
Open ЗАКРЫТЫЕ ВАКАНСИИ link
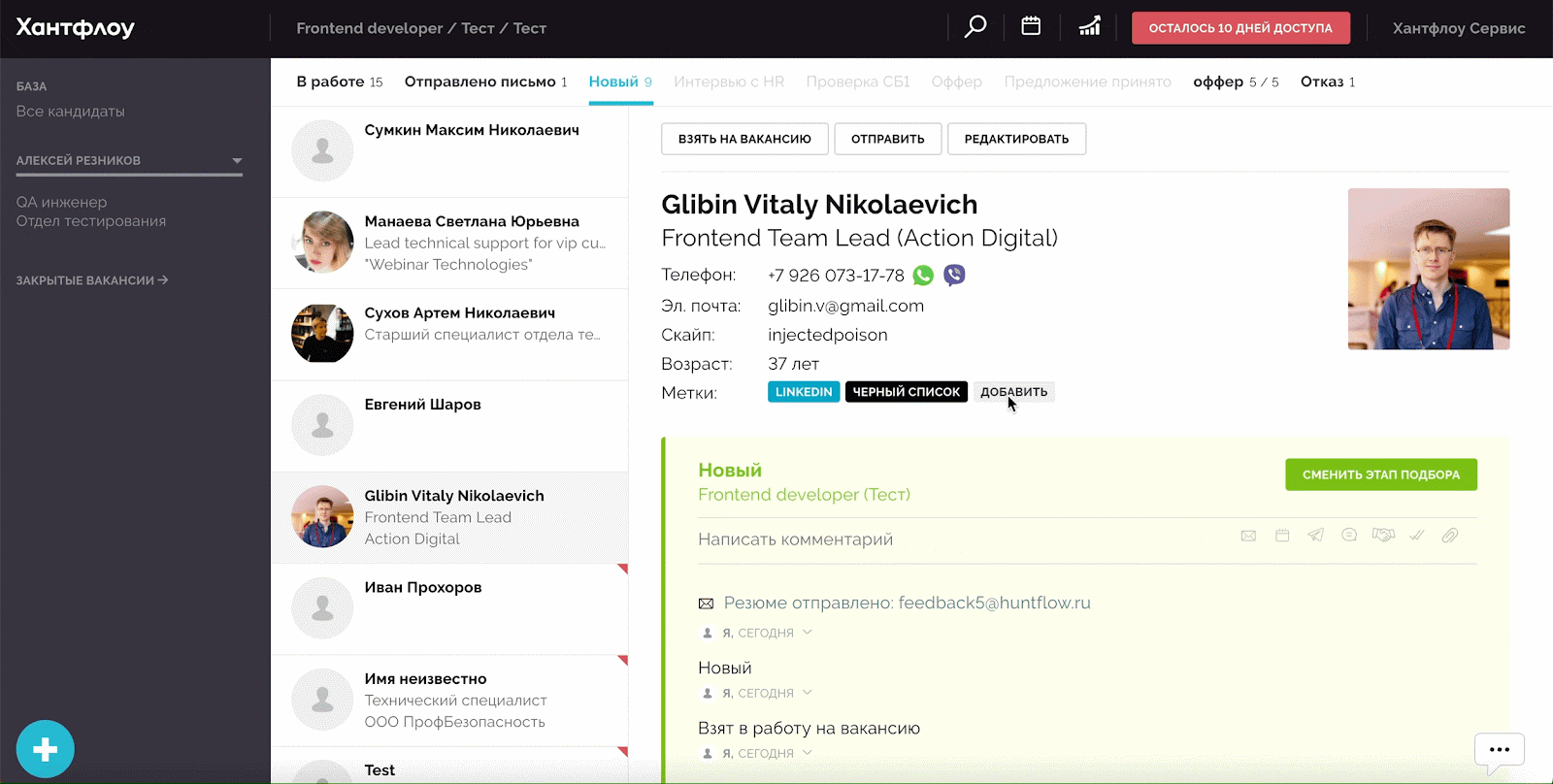point(92,280)
